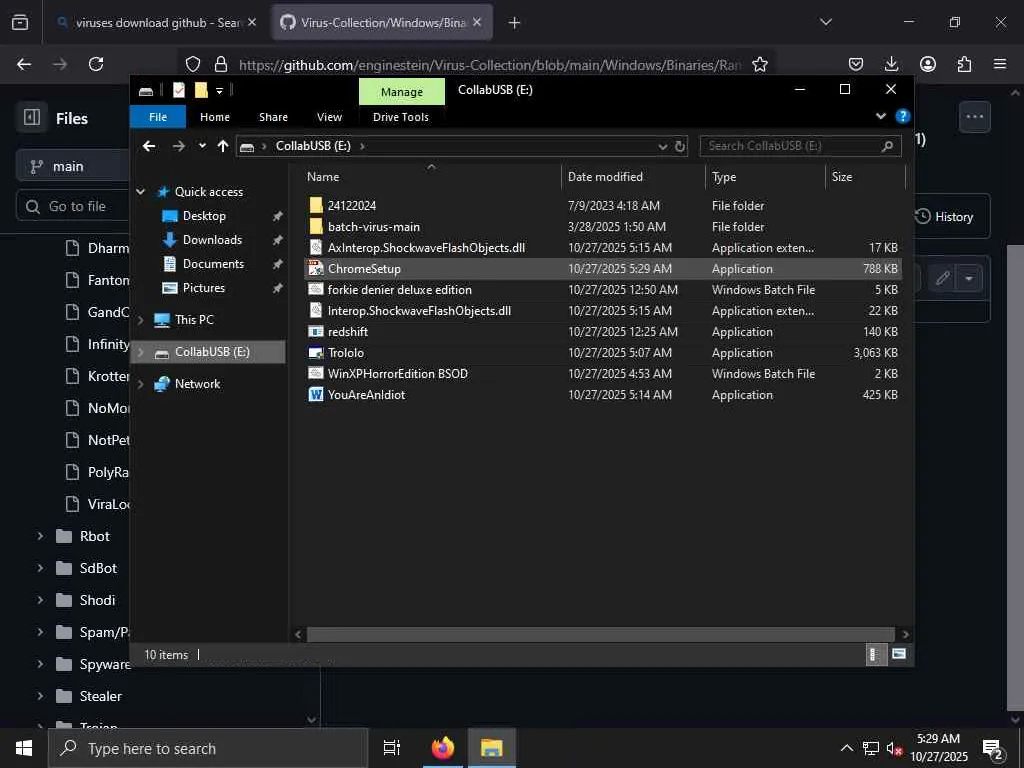This screenshot has height=768, width=1024.
Task: Open Firefox account profile icon
Action: (928, 64)
